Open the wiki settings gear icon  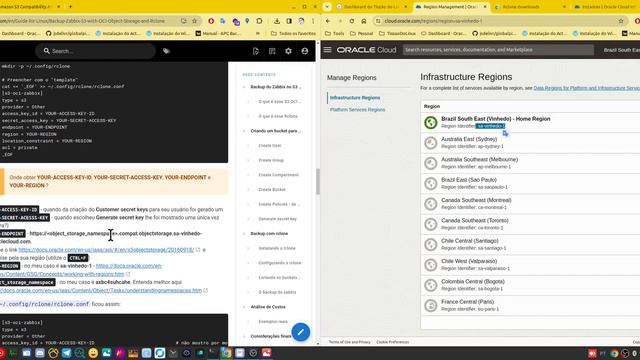(288, 51)
